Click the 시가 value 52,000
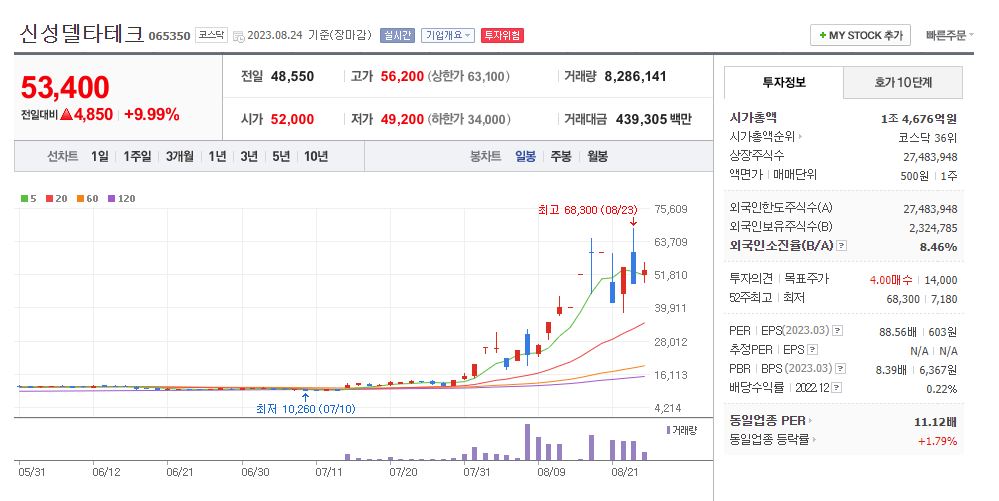Screen dimensions: 999x501 pyautogui.click(x=292, y=119)
